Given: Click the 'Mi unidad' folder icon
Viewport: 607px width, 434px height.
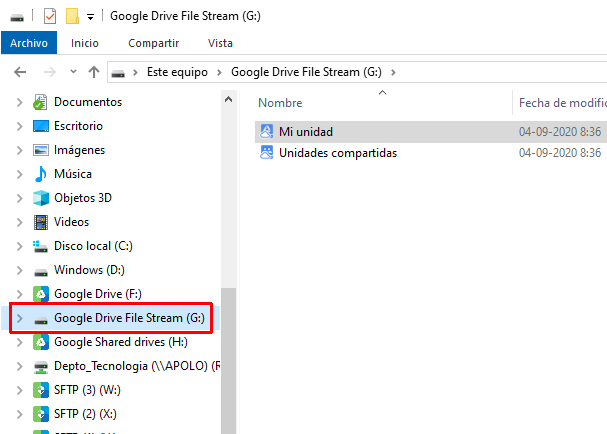Looking at the screenshot, I should (x=266, y=131).
